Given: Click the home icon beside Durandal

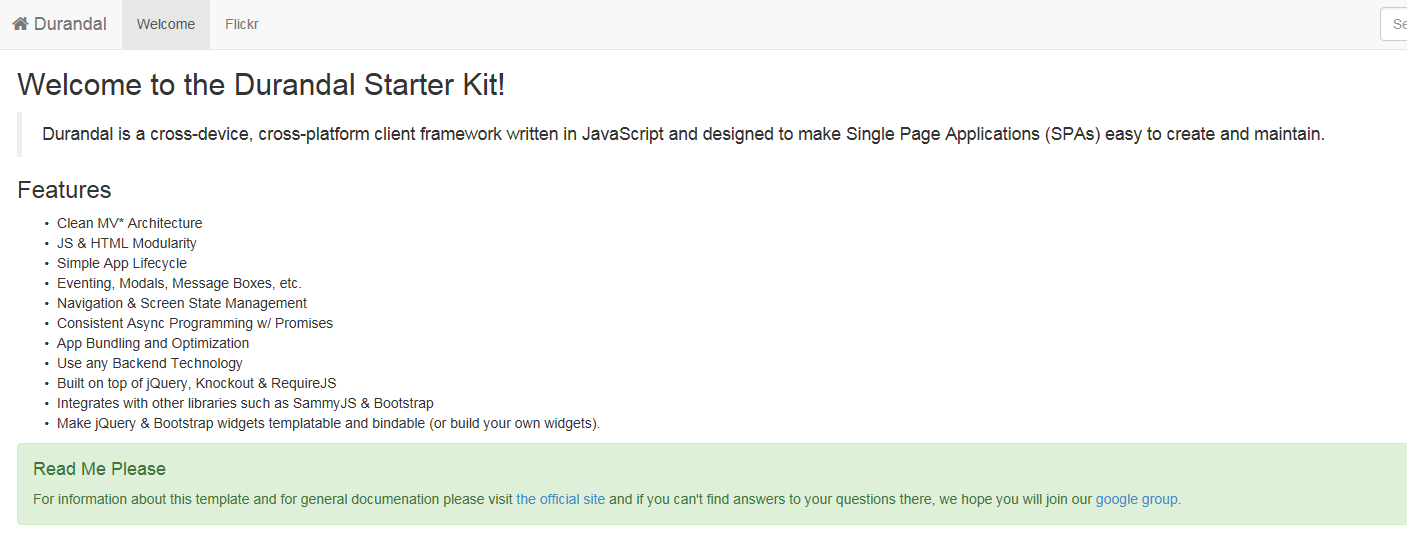Looking at the screenshot, I should pyautogui.click(x=20, y=24).
